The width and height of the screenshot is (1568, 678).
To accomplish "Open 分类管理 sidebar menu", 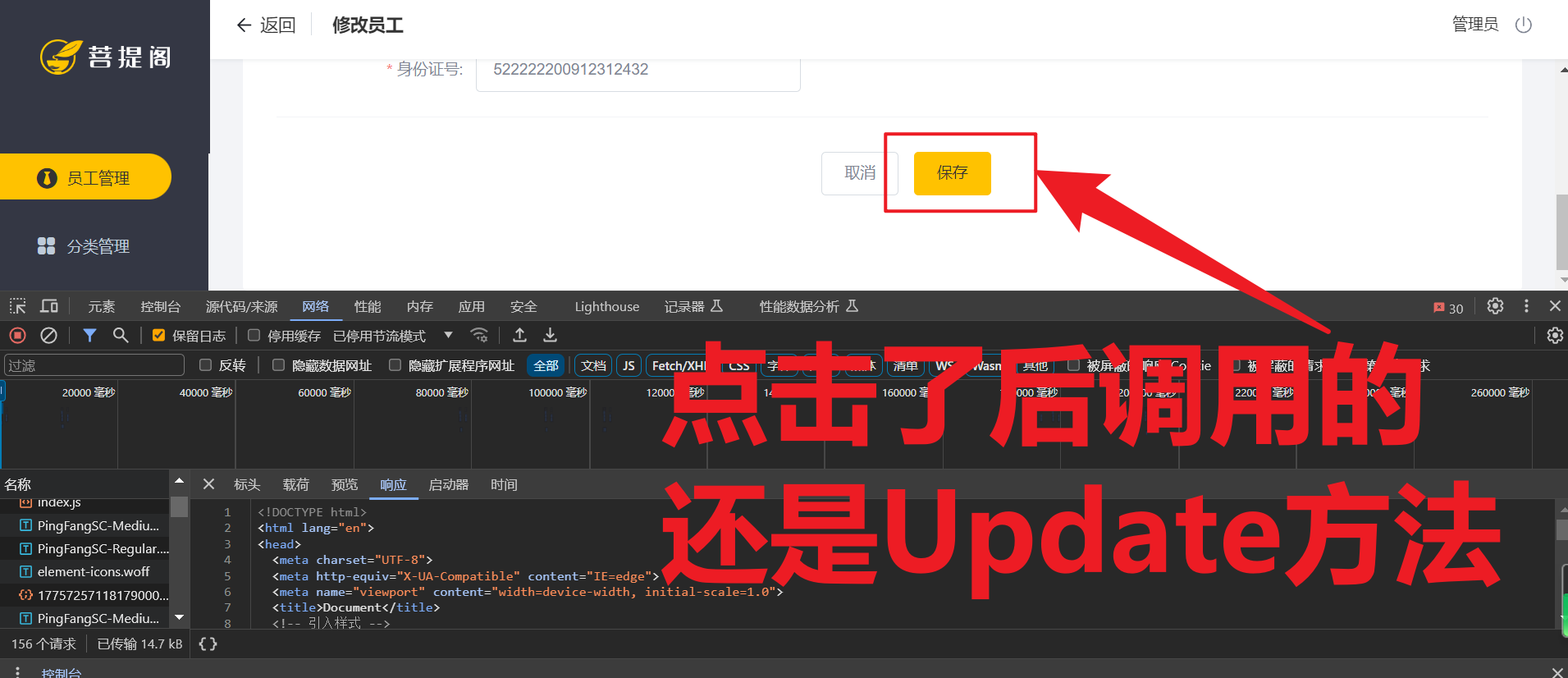I will [85, 245].
